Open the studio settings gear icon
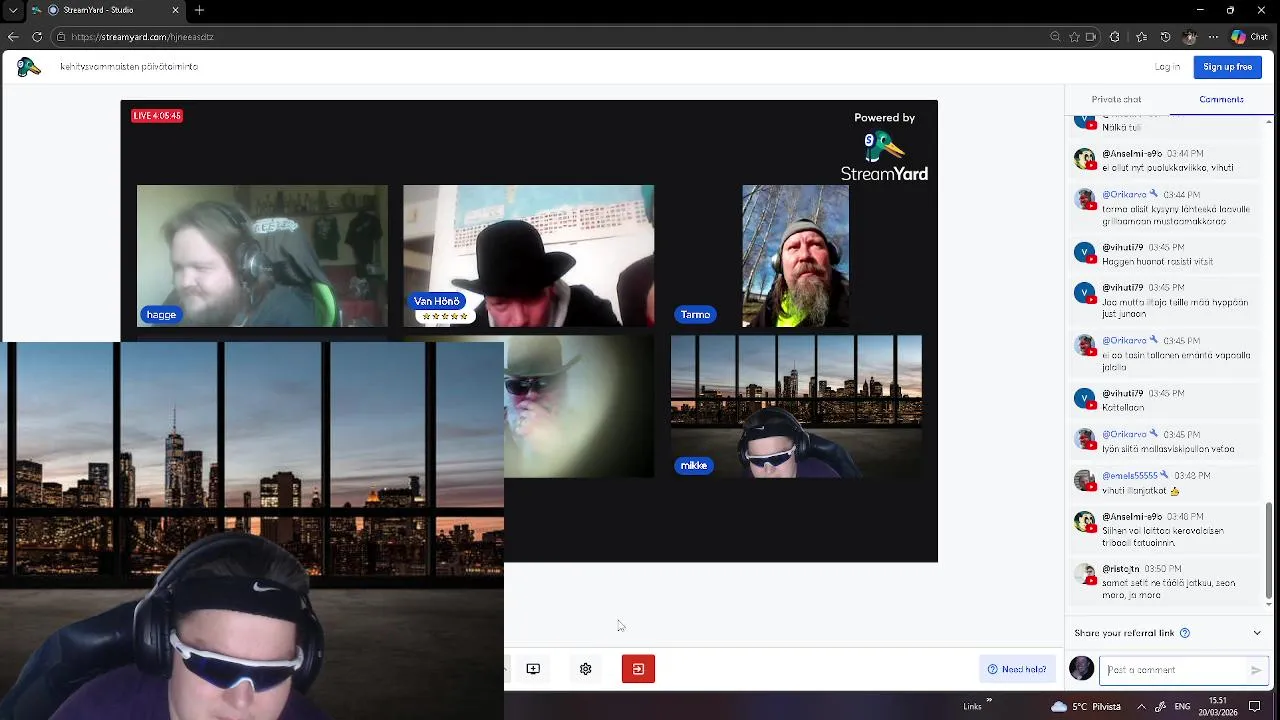Viewport: 1280px width, 720px height. coord(586,669)
